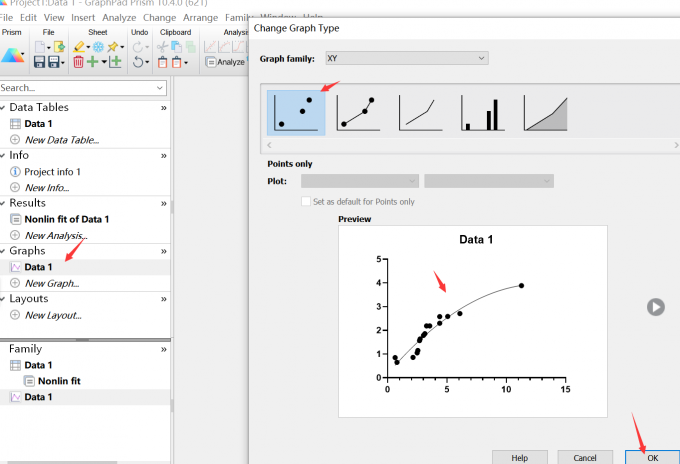
Task: Select the points with connecting line graph thumbnail
Action: [359, 113]
